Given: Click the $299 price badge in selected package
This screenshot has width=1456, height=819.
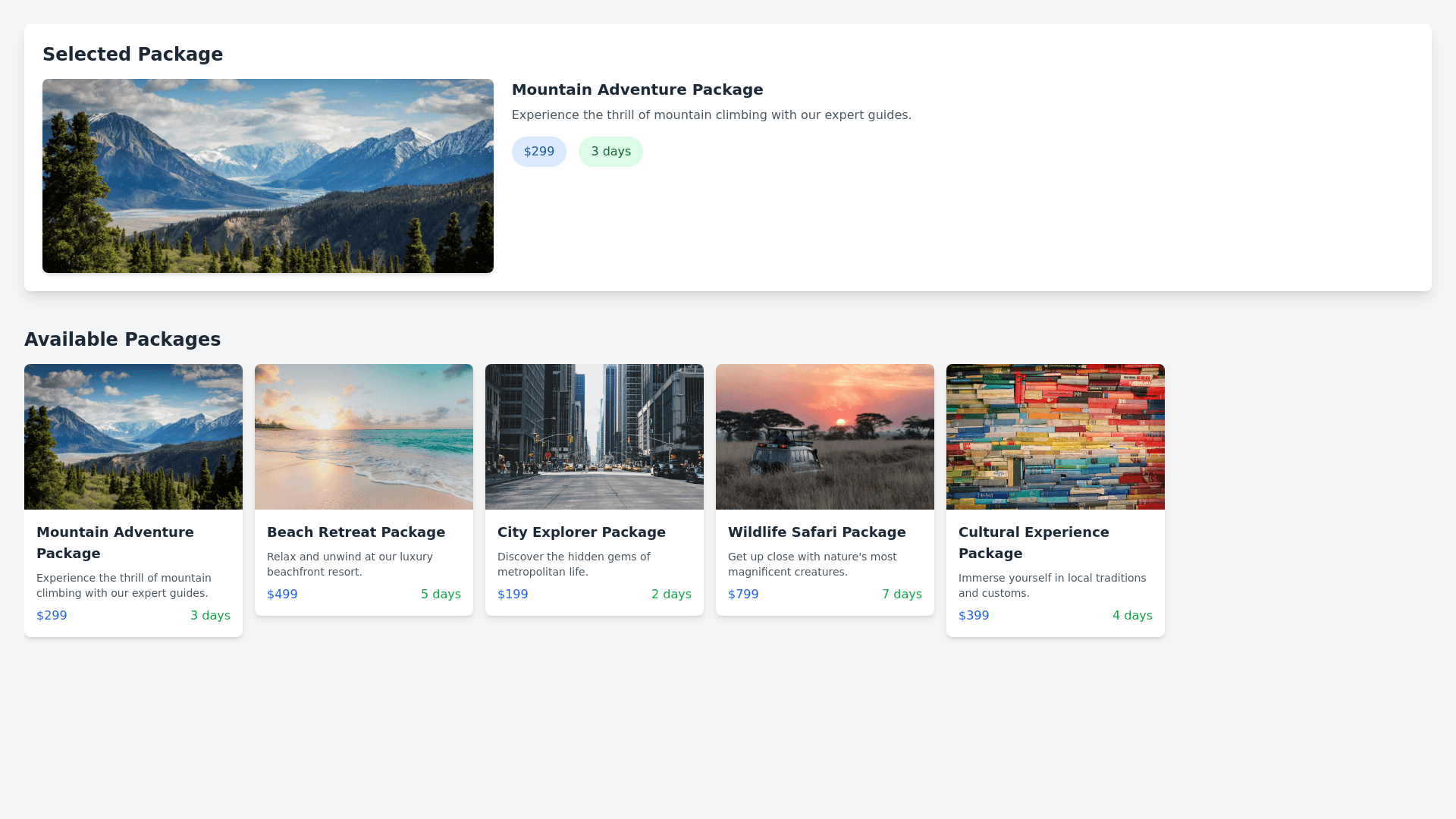Looking at the screenshot, I should tap(538, 152).
